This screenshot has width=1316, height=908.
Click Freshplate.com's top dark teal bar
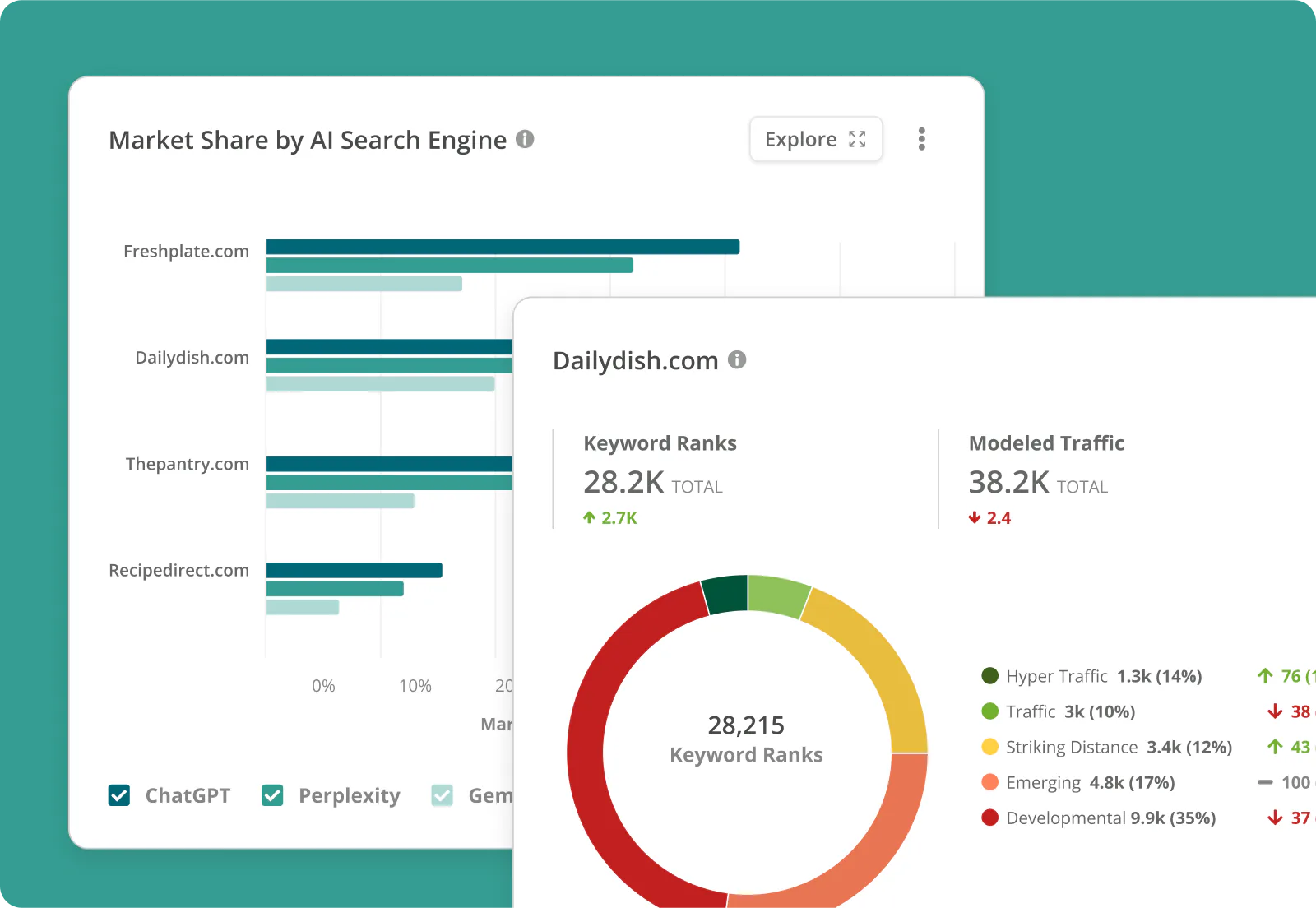503,247
